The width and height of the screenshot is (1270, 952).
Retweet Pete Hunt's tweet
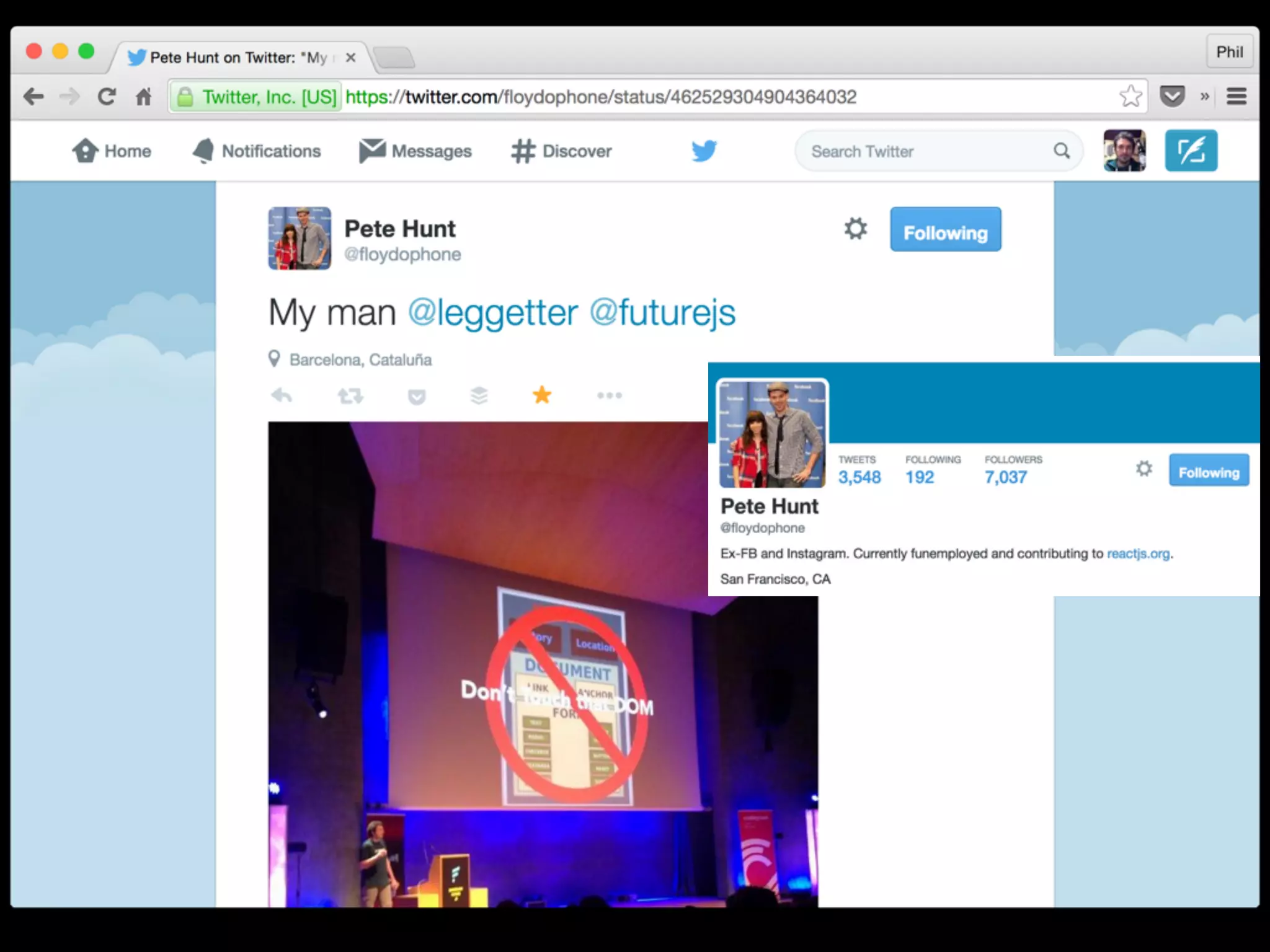[x=350, y=395]
